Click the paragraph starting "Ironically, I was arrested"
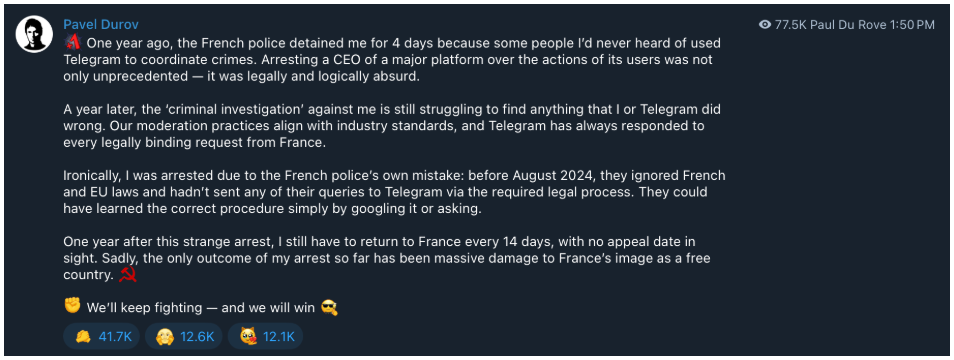Screen dimensions: 954x360 [394, 192]
